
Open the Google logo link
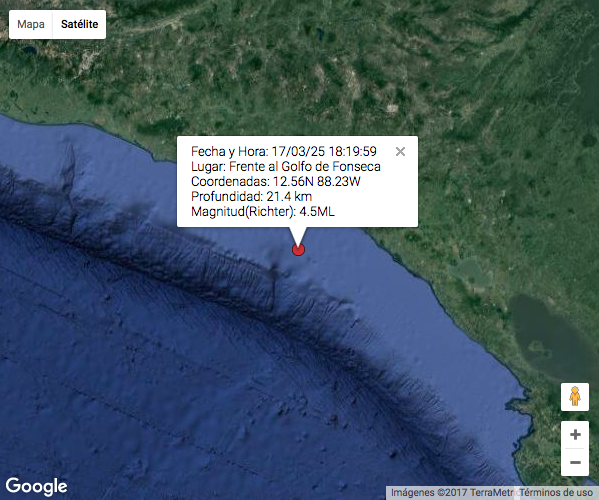tap(36, 486)
